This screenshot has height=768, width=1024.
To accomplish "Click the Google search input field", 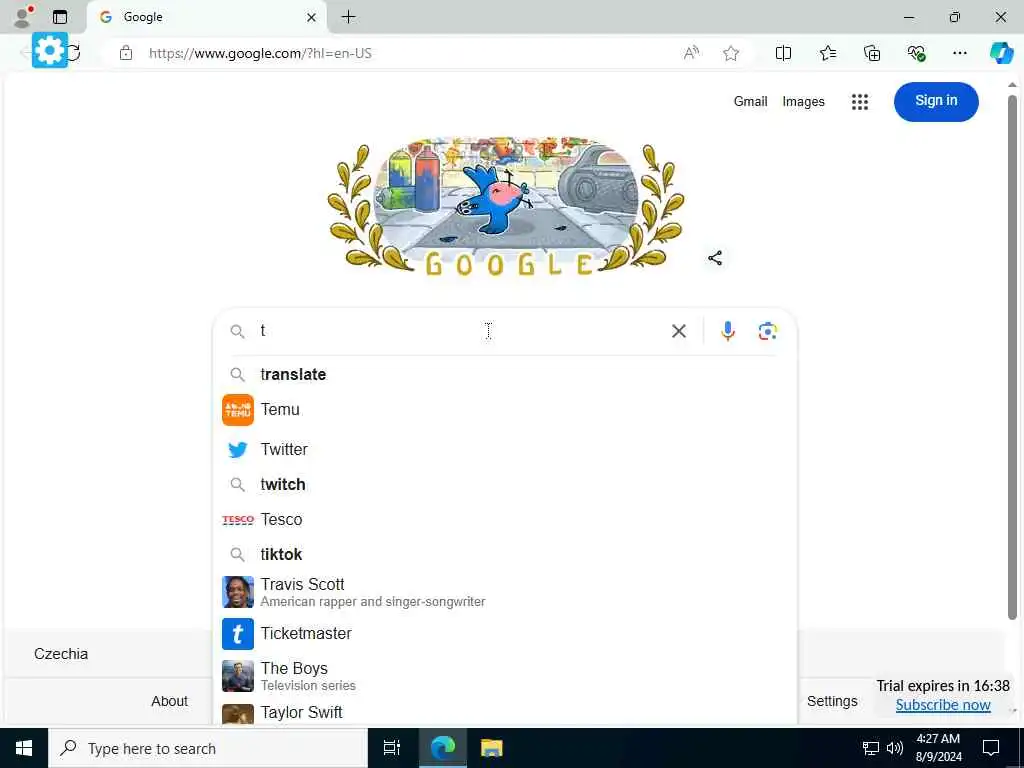I will tap(457, 331).
